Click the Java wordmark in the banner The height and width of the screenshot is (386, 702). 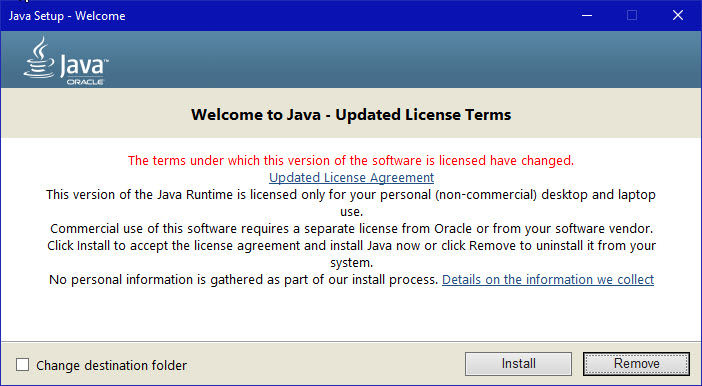84,66
